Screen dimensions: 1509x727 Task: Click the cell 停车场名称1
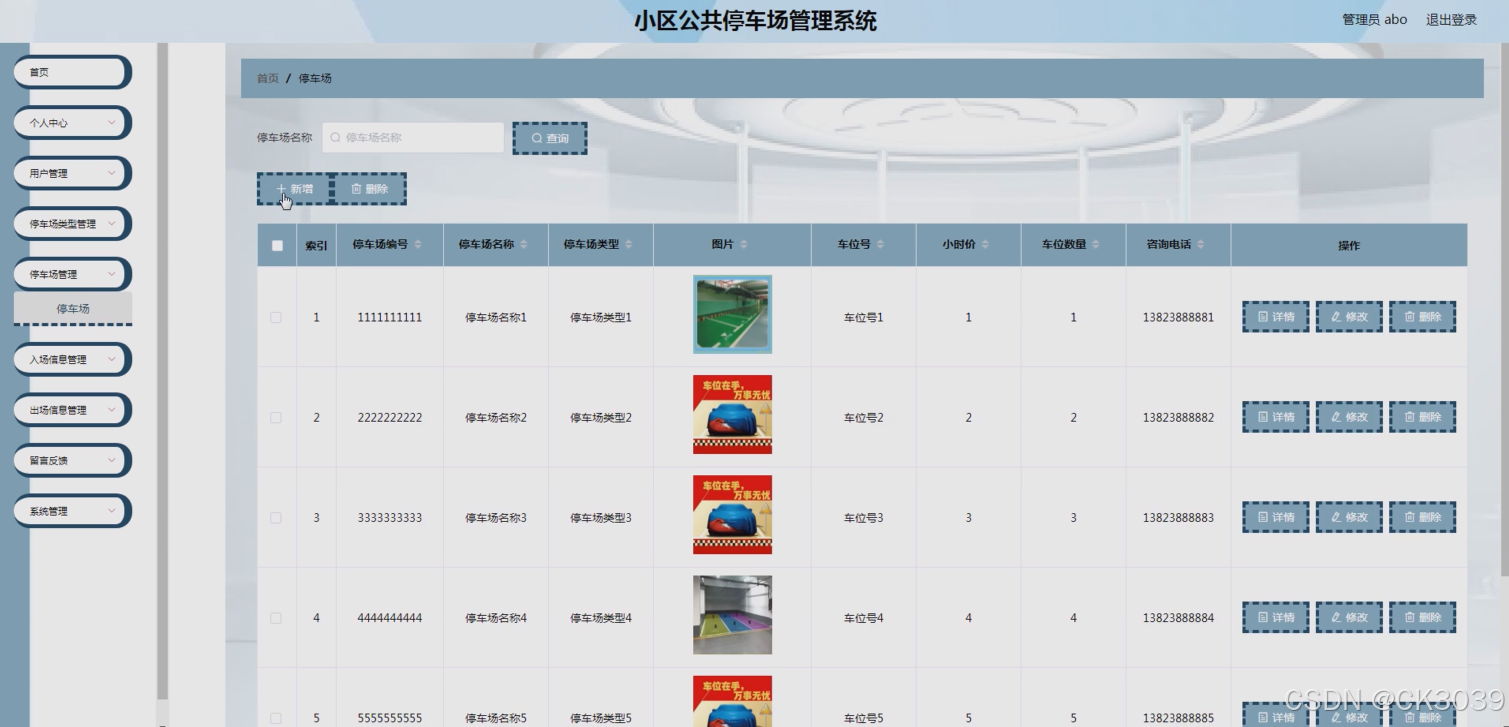click(x=495, y=317)
